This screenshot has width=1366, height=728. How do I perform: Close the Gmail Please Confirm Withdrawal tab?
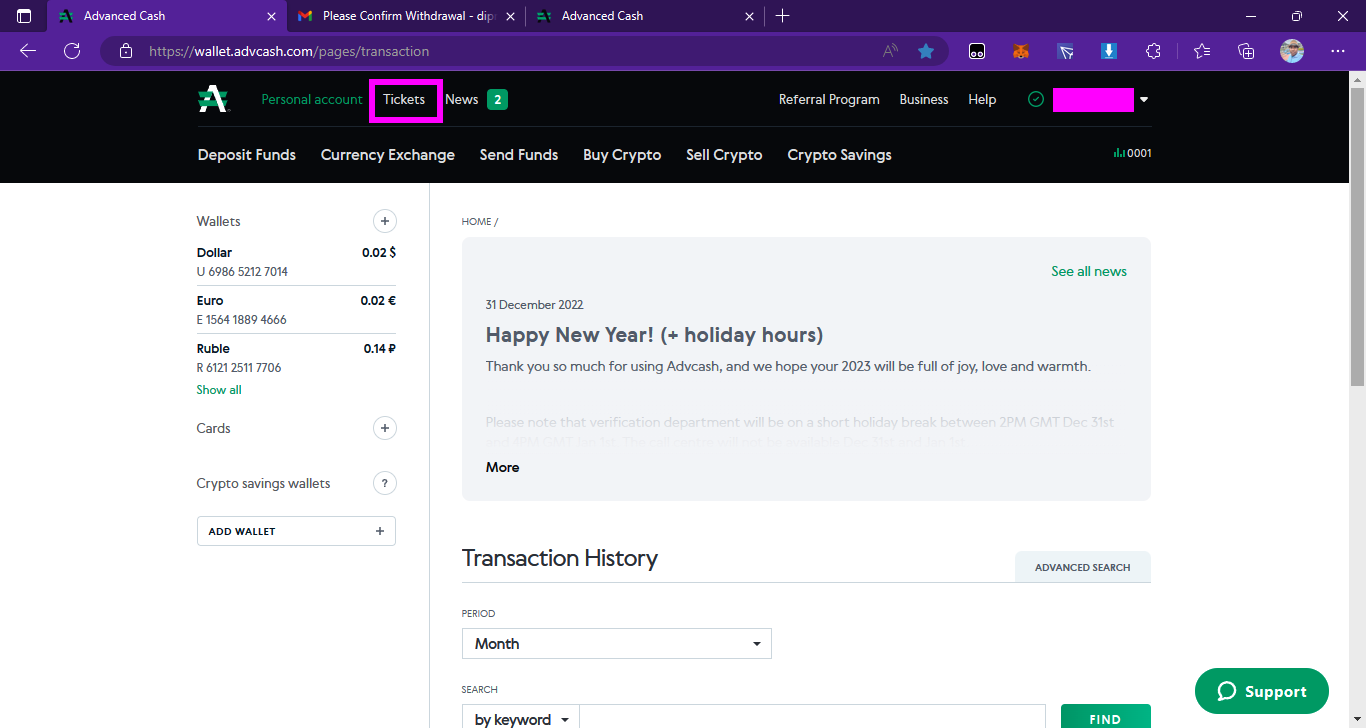(x=511, y=16)
